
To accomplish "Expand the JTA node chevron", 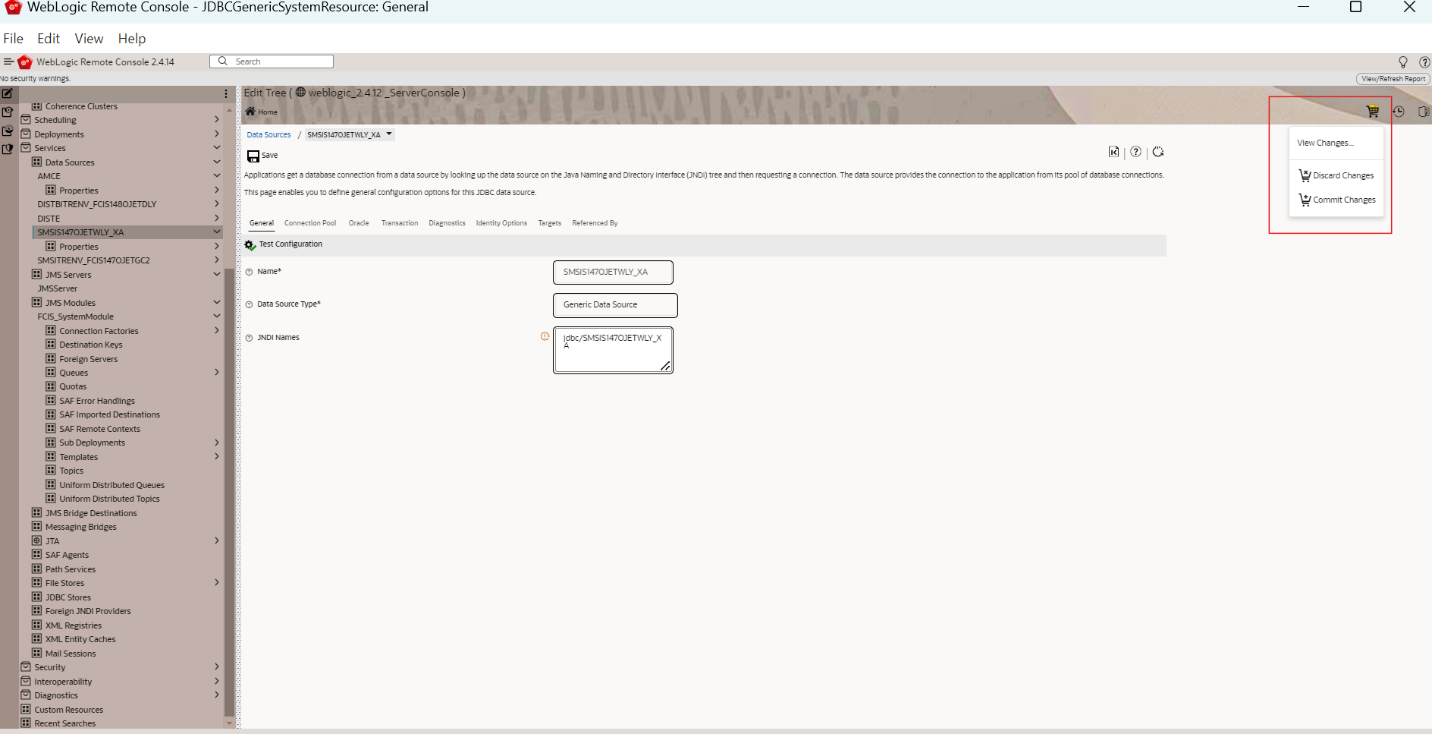I will tap(217, 541).
